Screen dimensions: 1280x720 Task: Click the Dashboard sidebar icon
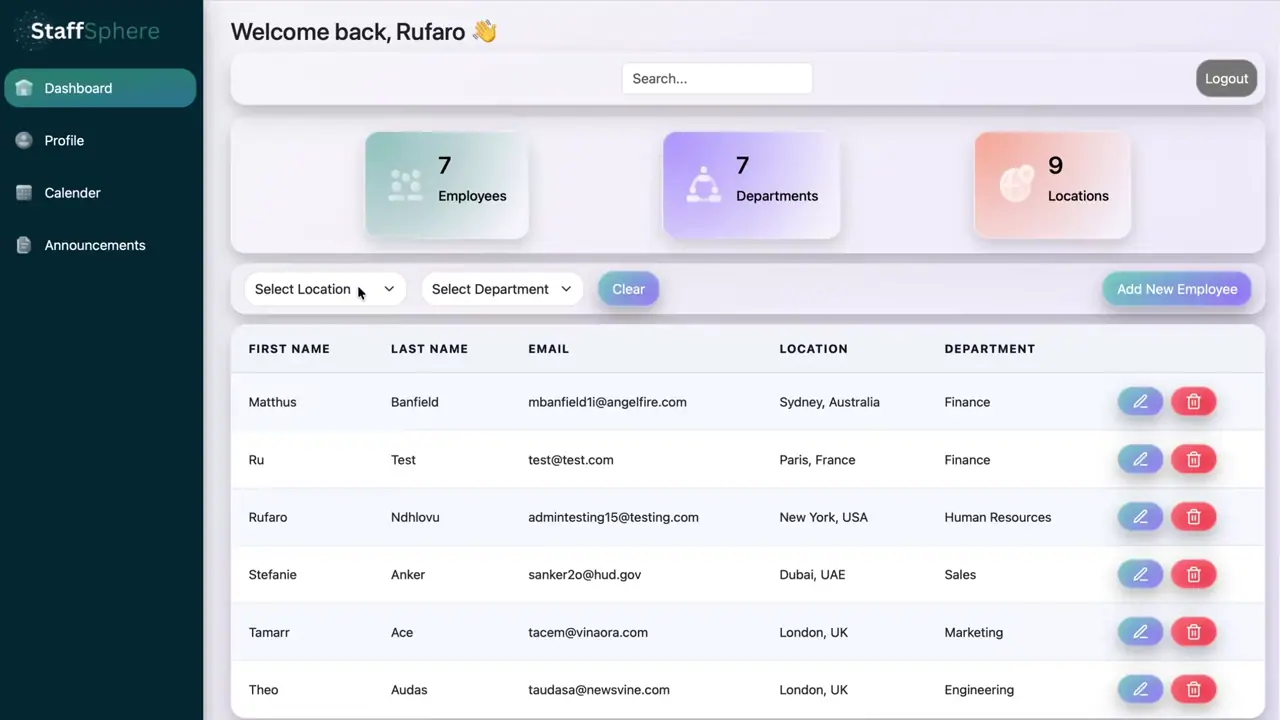[x=24, y=88]
